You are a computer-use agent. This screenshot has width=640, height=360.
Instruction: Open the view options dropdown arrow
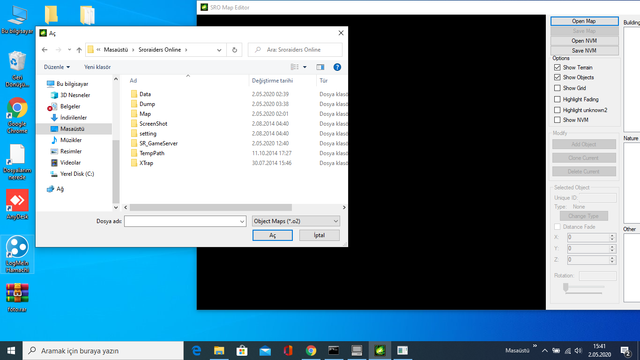click(x=304, y=67)
